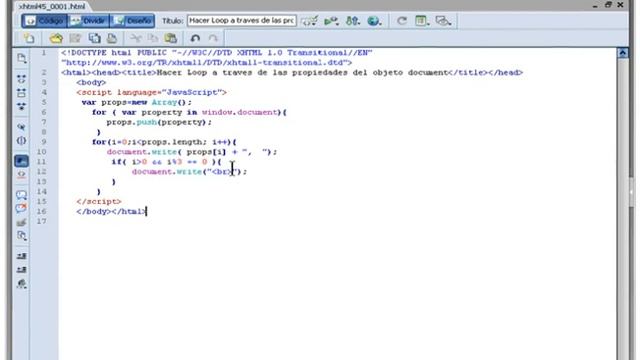
Task: Click the Redo arrow
Action: (x=213, y=38)
